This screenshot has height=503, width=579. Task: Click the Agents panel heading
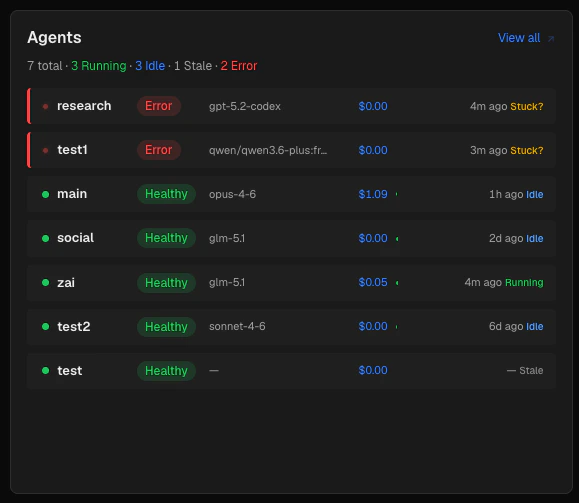(x=54, y=37)
